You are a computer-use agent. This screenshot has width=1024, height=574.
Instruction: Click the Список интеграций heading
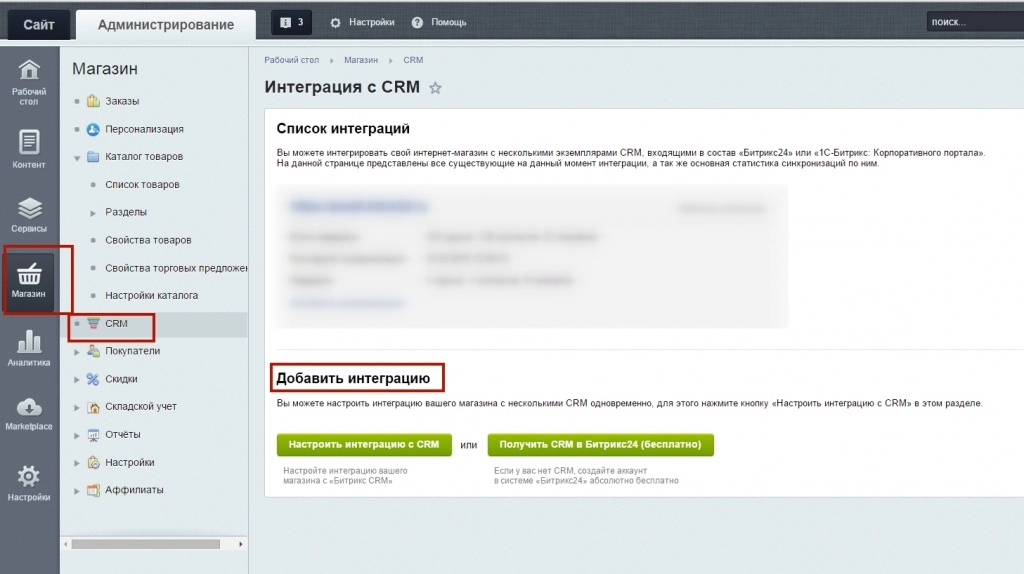pos(343,129)
